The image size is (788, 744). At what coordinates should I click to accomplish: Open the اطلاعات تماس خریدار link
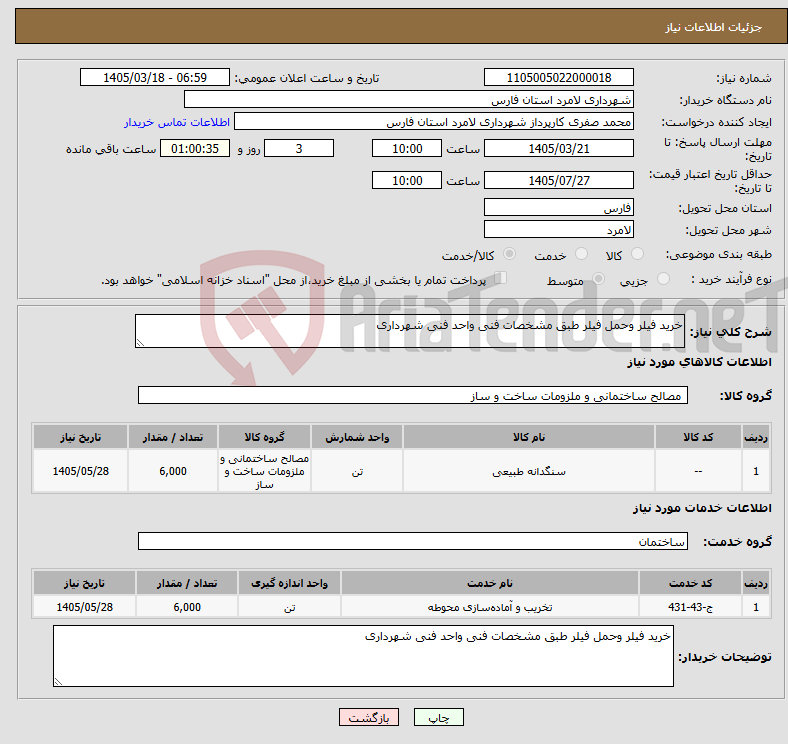(x=177, y=122)
